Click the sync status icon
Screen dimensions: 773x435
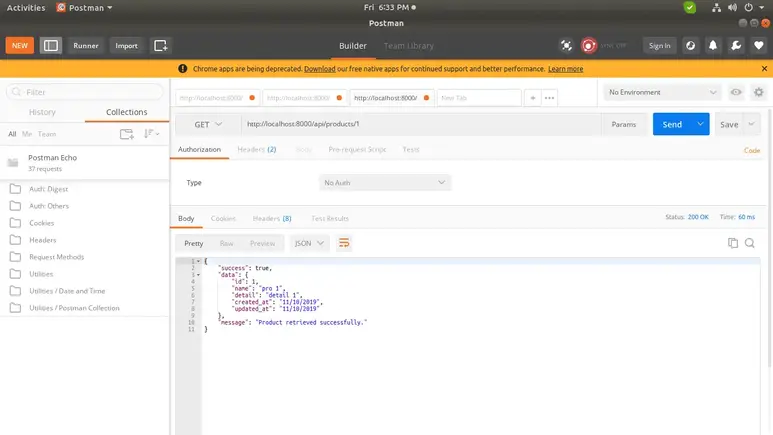(589, 45)
